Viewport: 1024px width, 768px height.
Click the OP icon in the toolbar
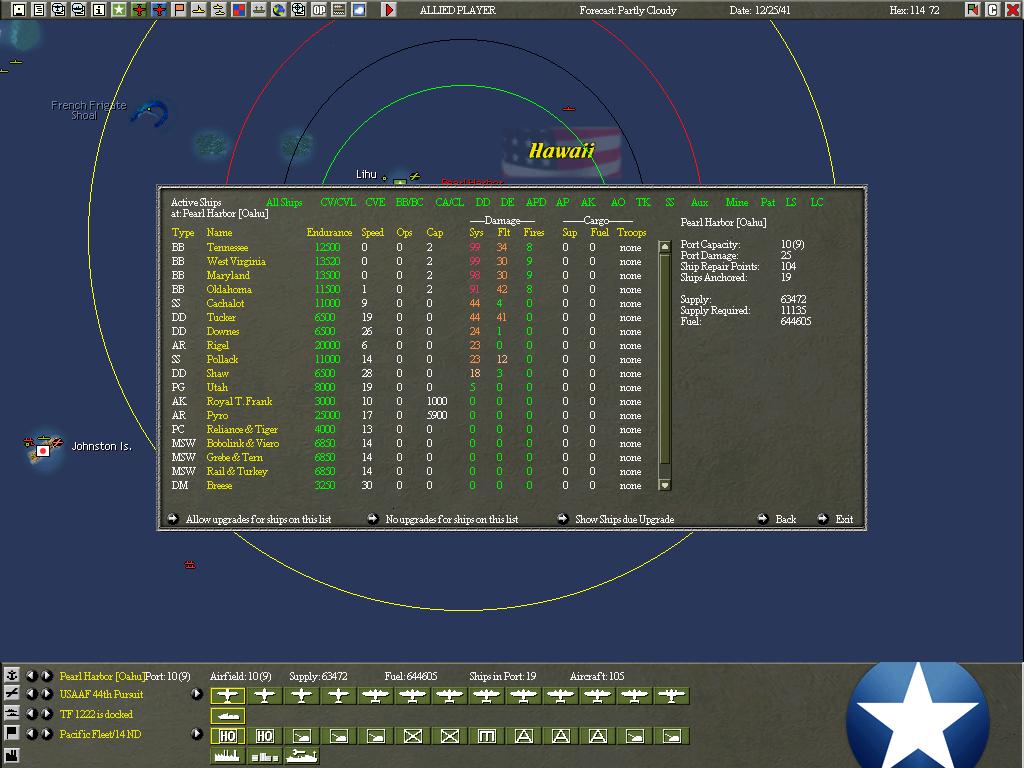319,10
